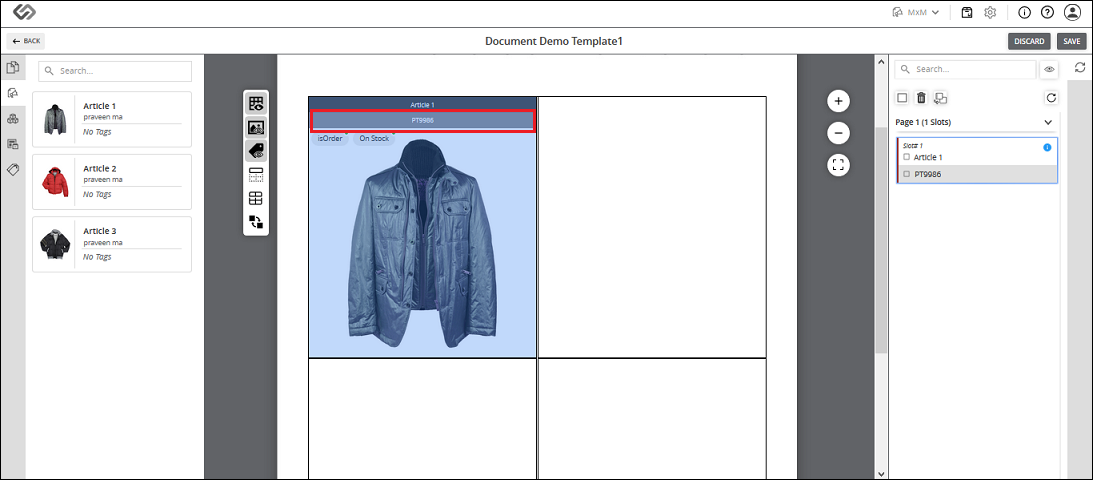
Task: Toggle tags visibility in canvas toolbar
Action: tap(256, 150)
